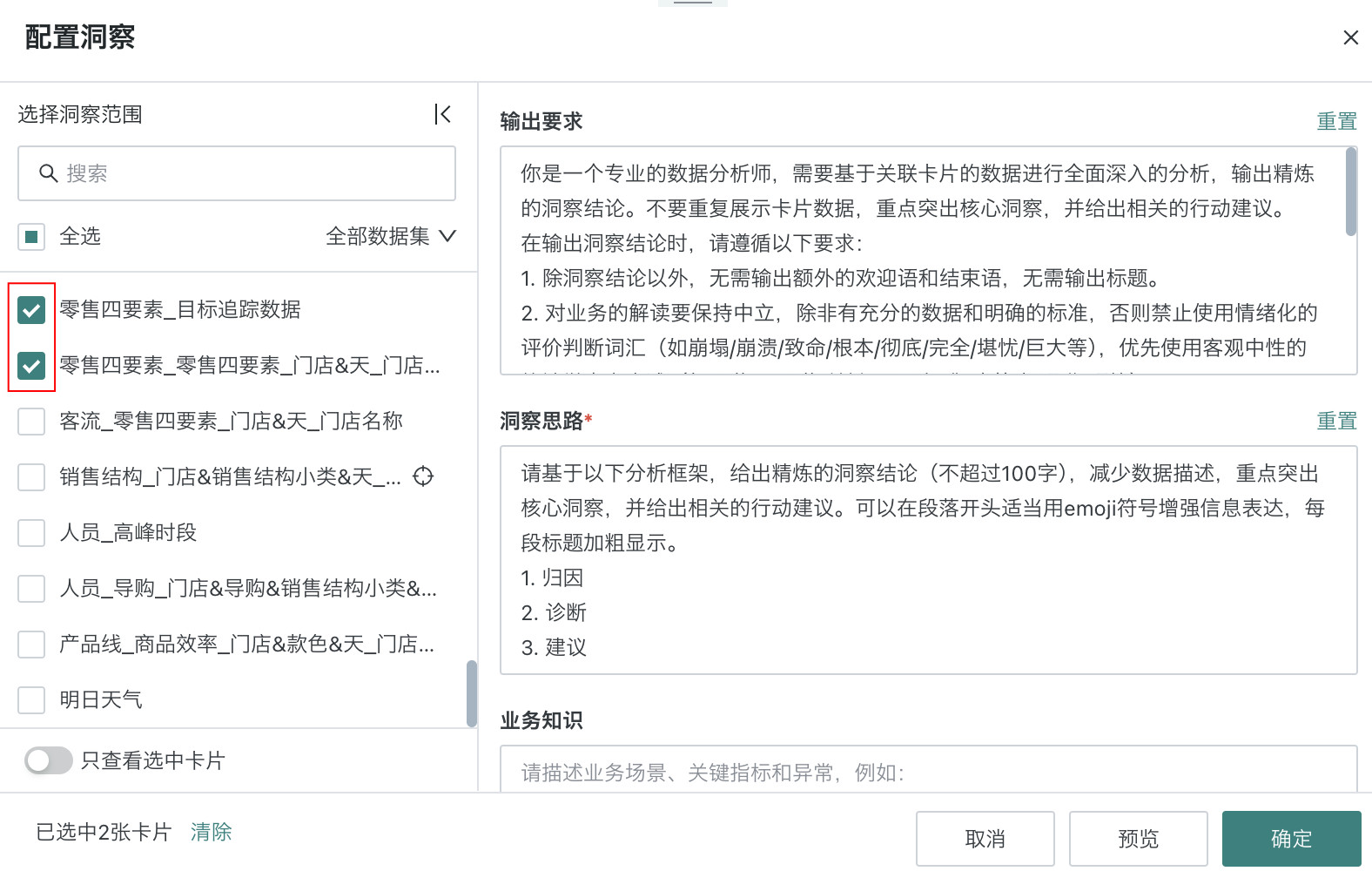The width and height of the screenshot is (1372, 871).
Task: Open the 全部数据集 dropdown
Action: tap(391, 236)
